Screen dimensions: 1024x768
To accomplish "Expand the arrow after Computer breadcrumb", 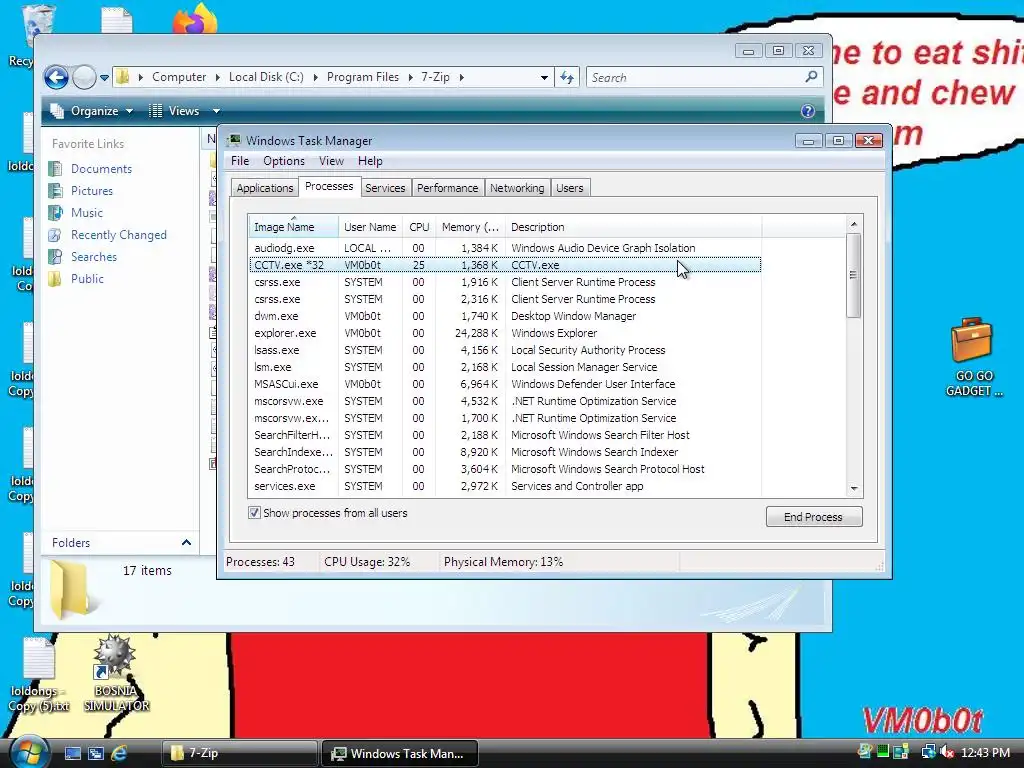I will (x=217, y=77).
